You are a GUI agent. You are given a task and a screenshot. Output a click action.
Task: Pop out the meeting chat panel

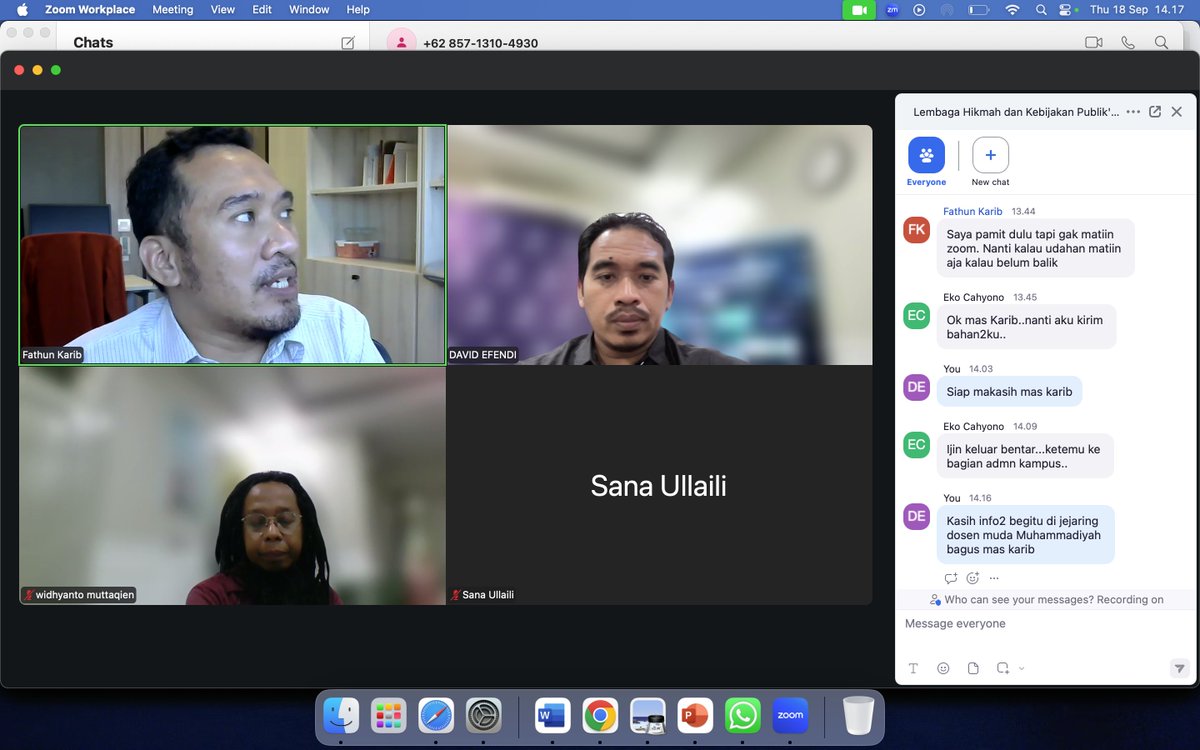tap(1155, 112)
